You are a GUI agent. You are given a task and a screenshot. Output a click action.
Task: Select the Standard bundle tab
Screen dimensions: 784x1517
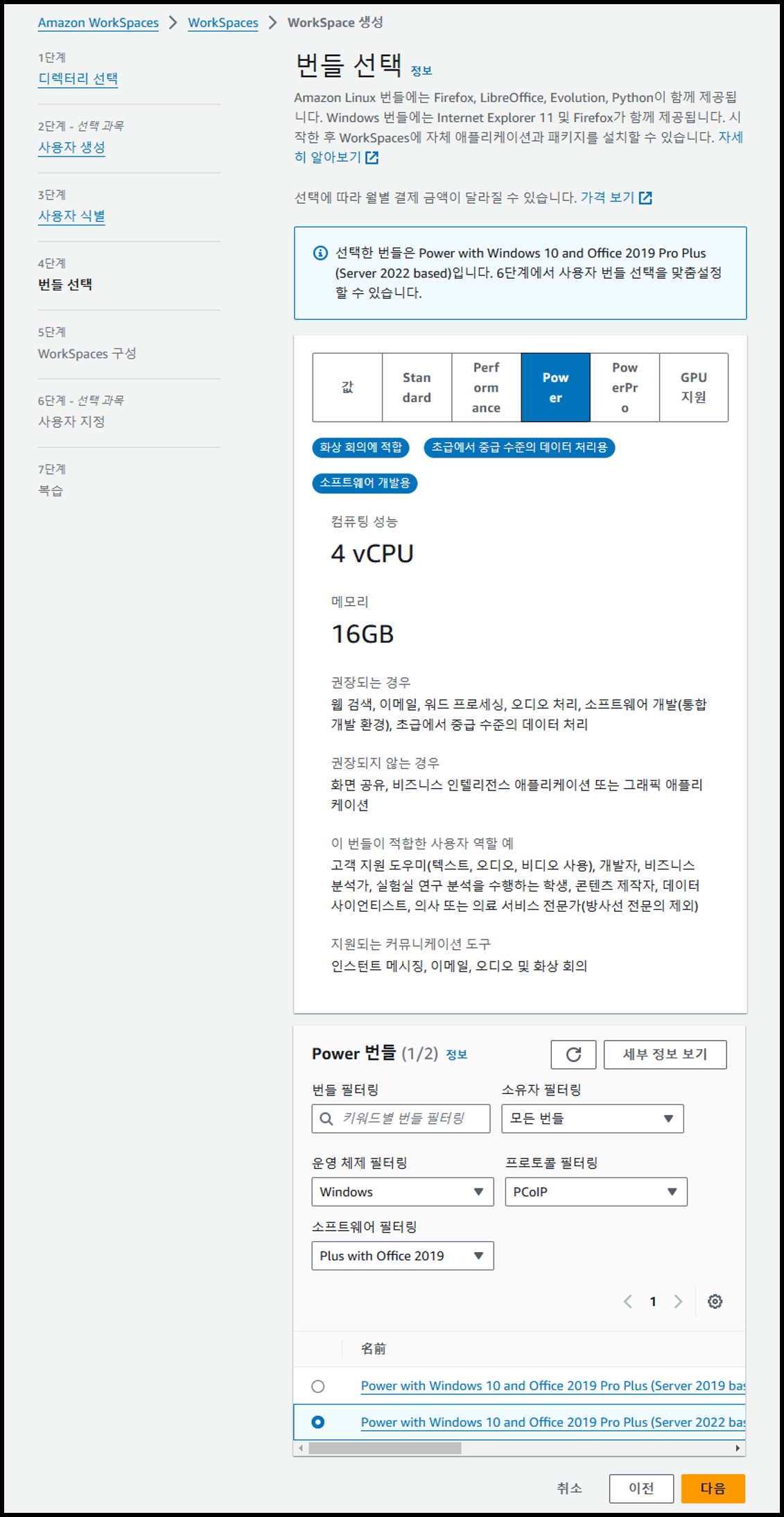(417, 388)
